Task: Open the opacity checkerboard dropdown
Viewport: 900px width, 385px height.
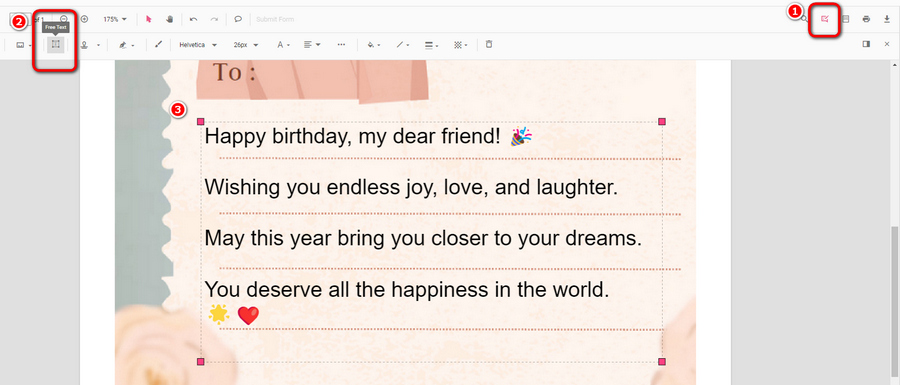Action: (x=460, y=44)
